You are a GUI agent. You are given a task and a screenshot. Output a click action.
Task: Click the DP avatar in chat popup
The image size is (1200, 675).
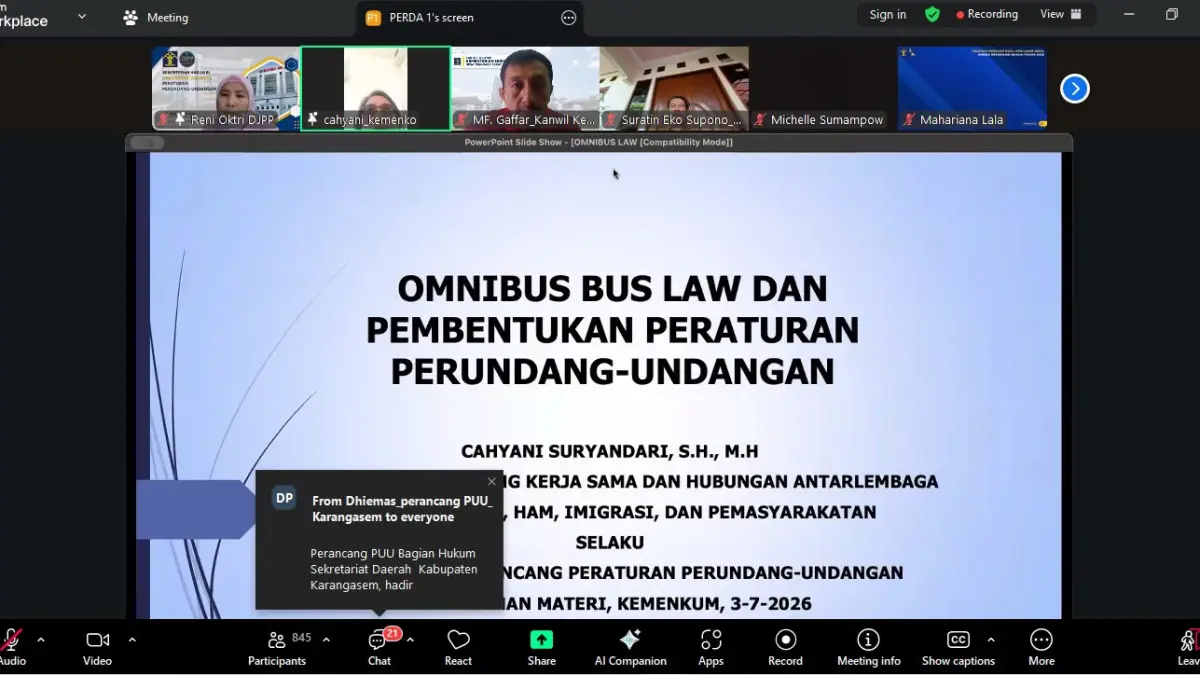point(285,498)
